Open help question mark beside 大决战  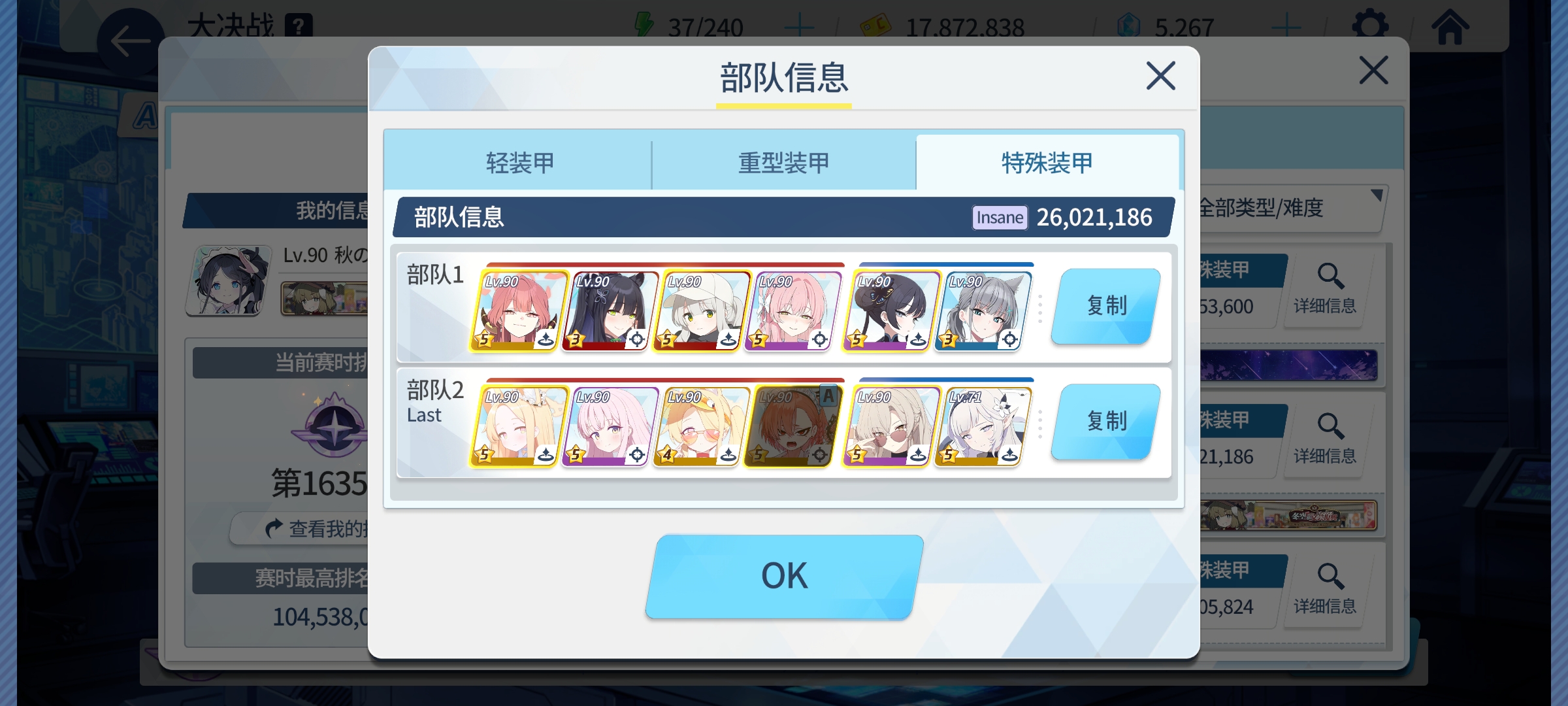[299, 27]
